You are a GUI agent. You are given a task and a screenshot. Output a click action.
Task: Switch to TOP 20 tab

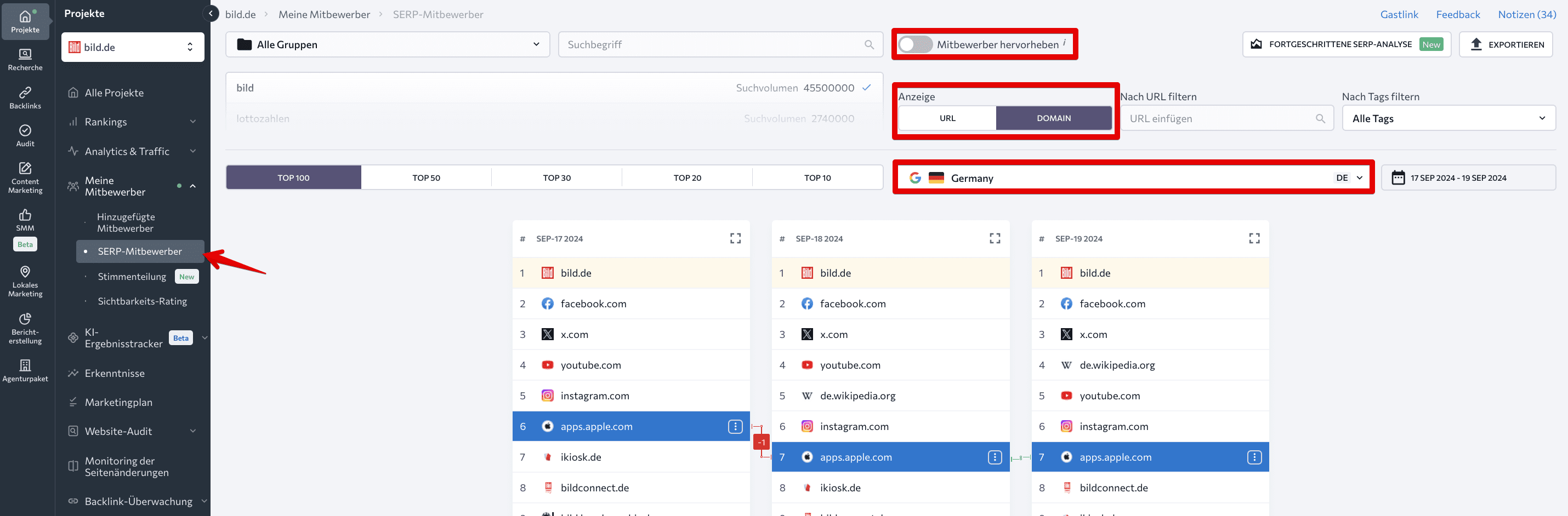click(x=687, y=177)
